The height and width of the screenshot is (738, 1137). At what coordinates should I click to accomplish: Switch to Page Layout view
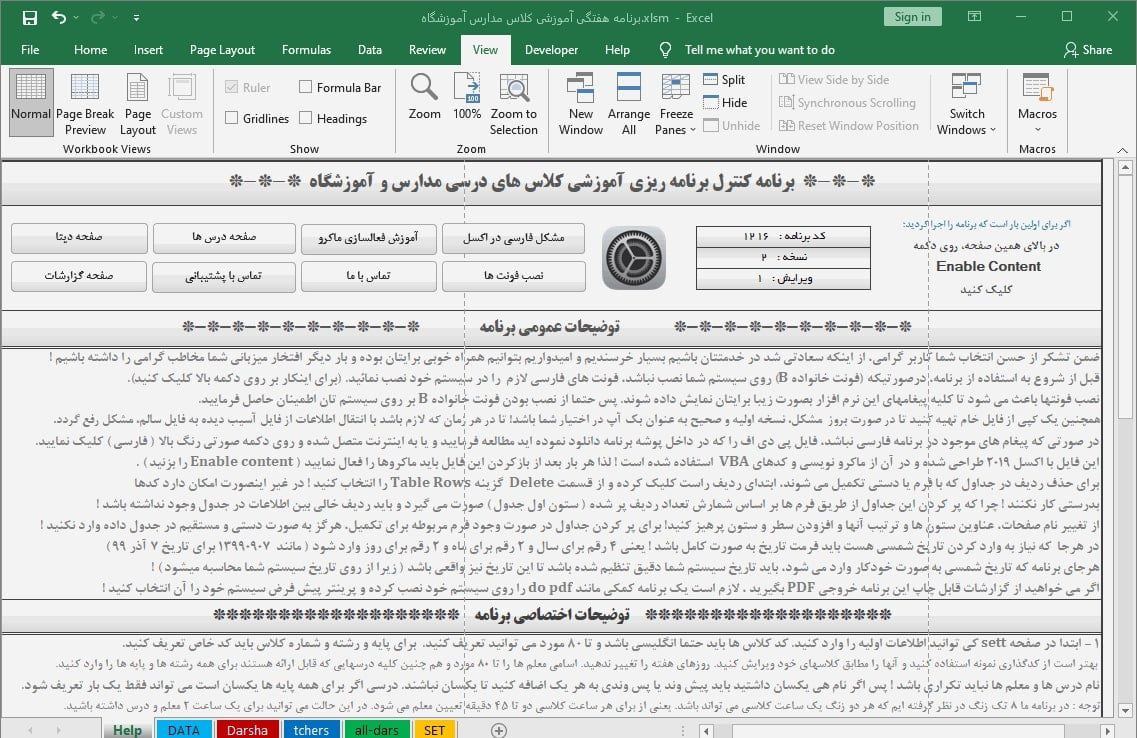[138, 103]
